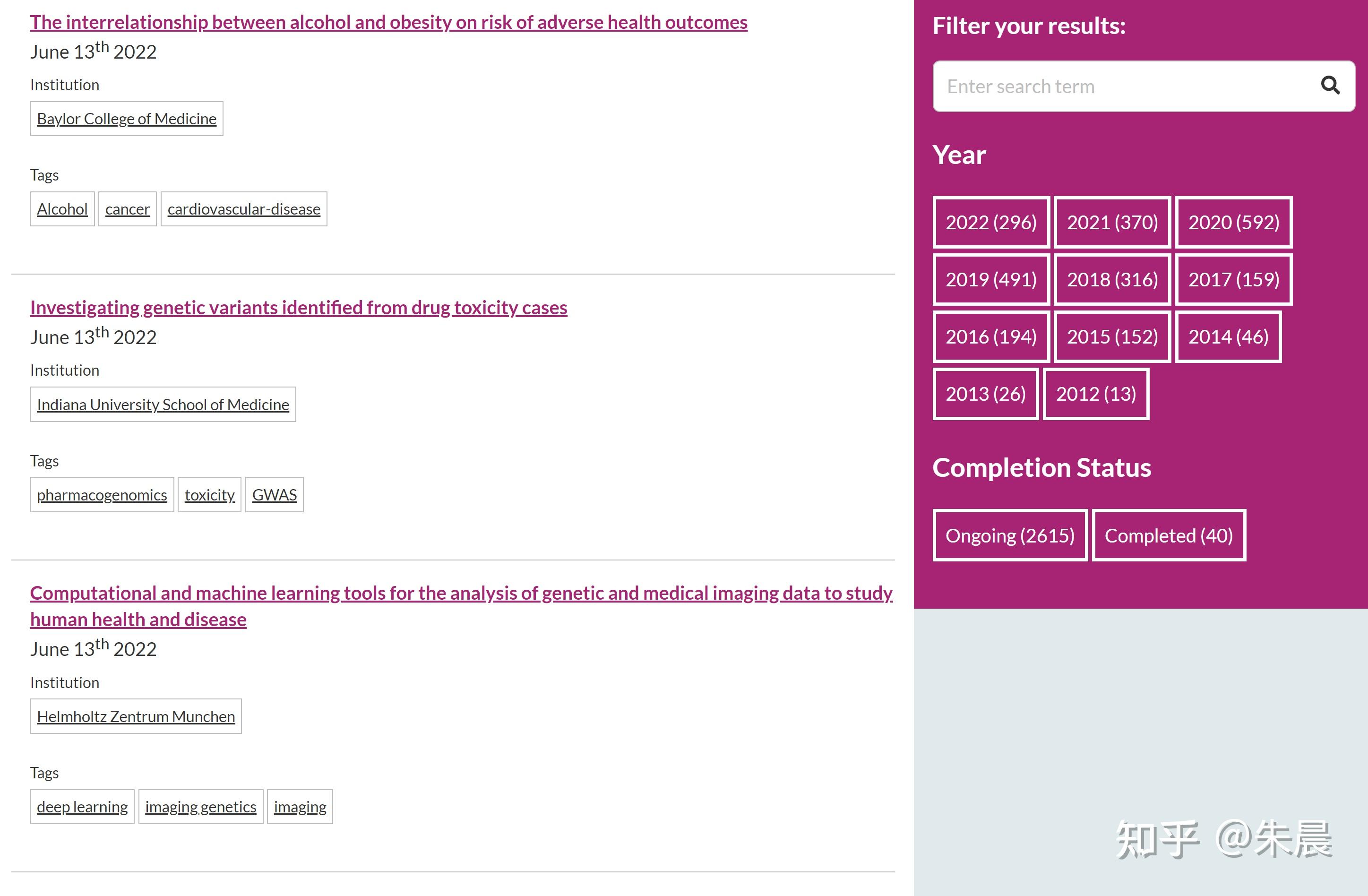Filter results by year 2021

pyautogui.click(x=1112, y=223)
